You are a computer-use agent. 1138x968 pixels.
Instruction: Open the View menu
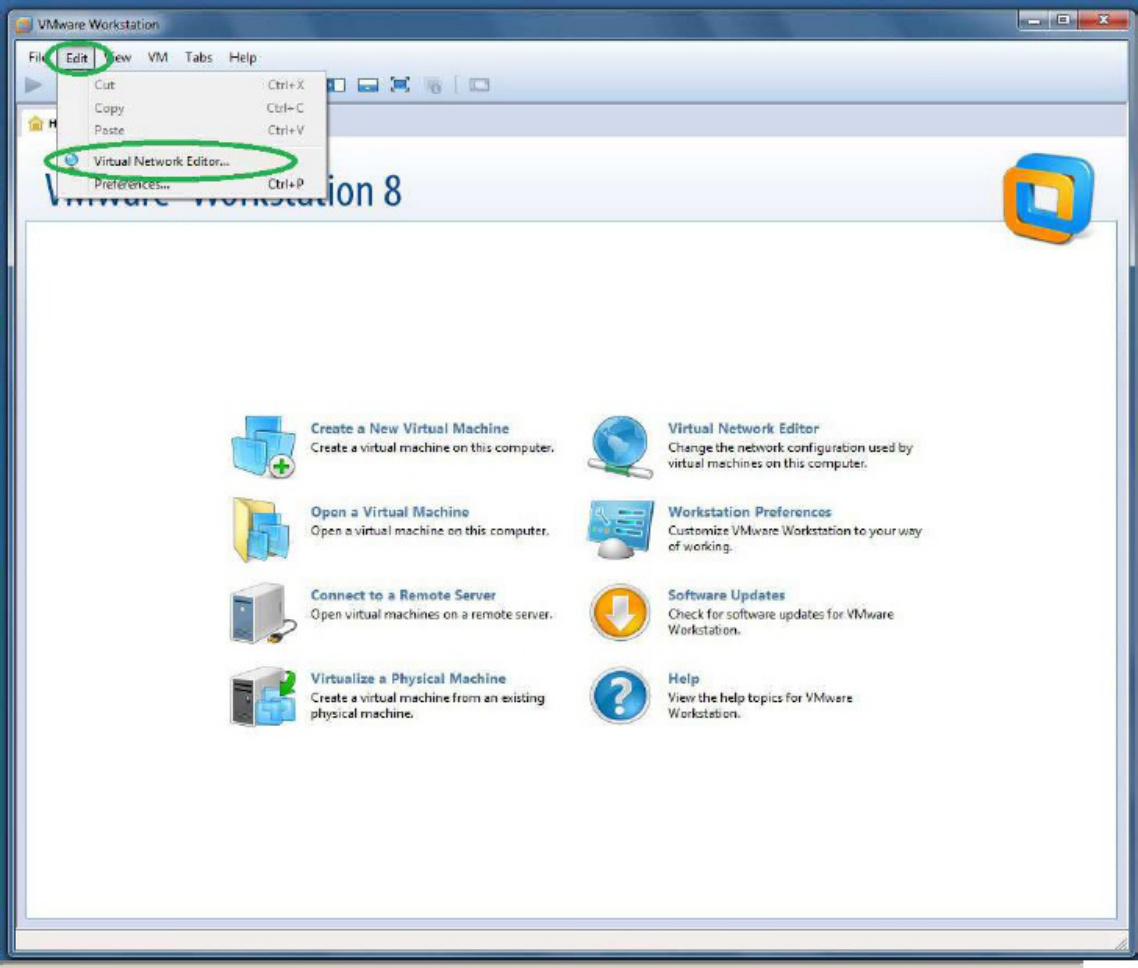[x=118, y=57]
